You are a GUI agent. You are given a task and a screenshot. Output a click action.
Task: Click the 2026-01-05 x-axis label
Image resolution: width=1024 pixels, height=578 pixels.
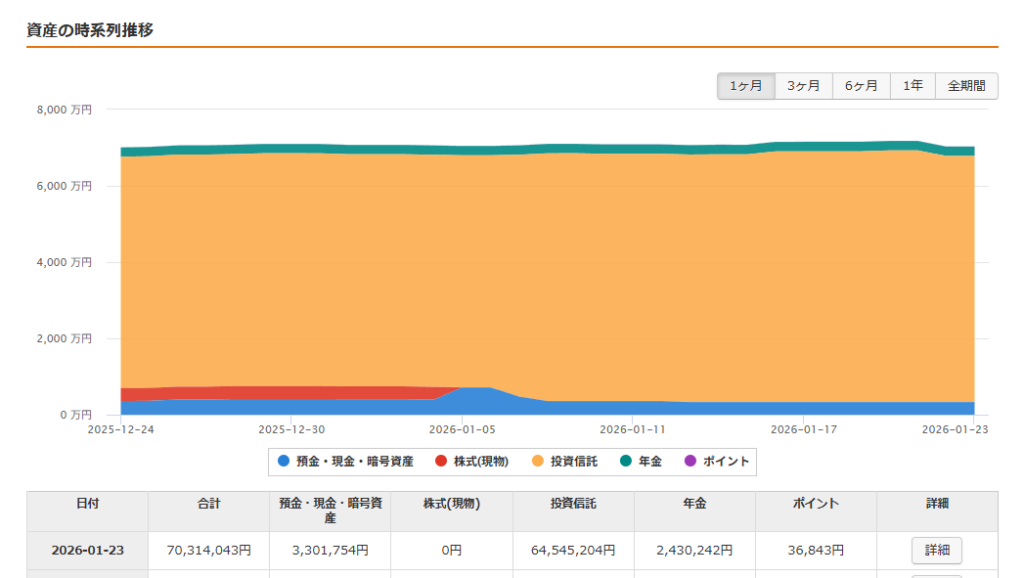464,429
